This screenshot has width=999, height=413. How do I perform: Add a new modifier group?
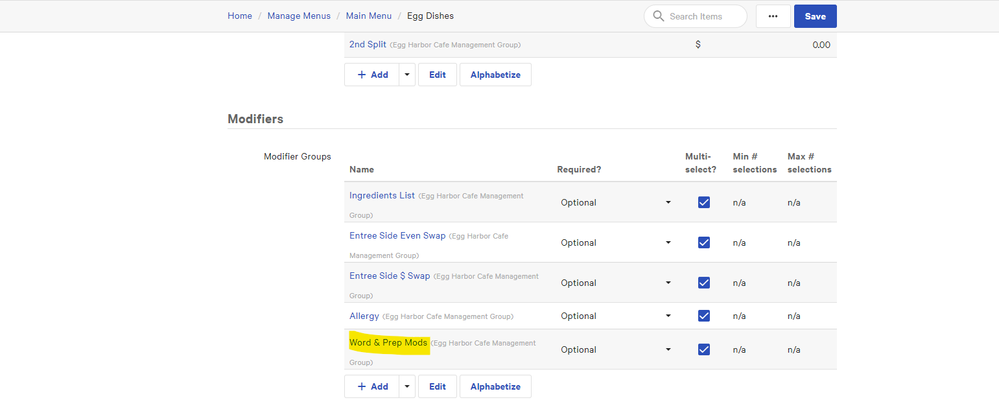pyautogui.click(x=372, y=386)
